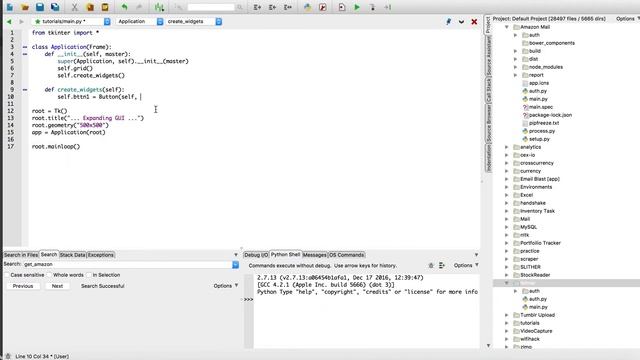Click the project tree scroll-down arrow
This screenshot has width=640, height=360.
489,346
